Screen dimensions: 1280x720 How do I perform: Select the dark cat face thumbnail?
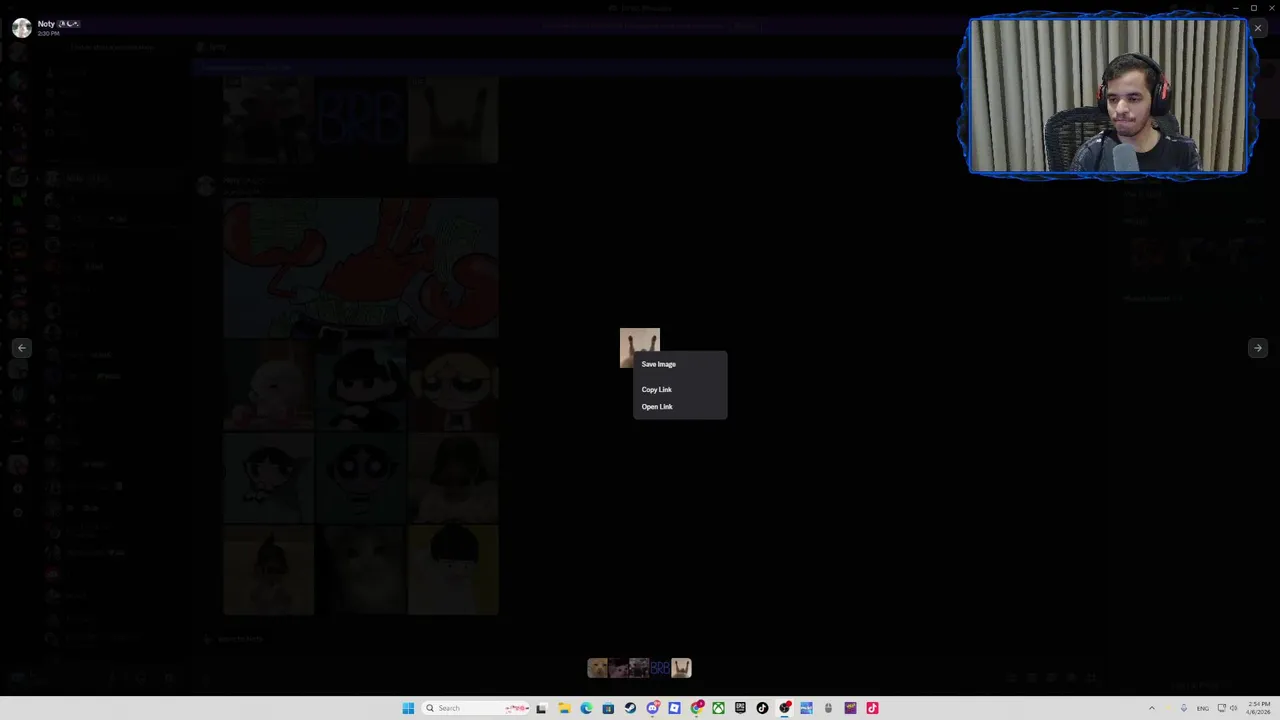(x=618, y=668)
